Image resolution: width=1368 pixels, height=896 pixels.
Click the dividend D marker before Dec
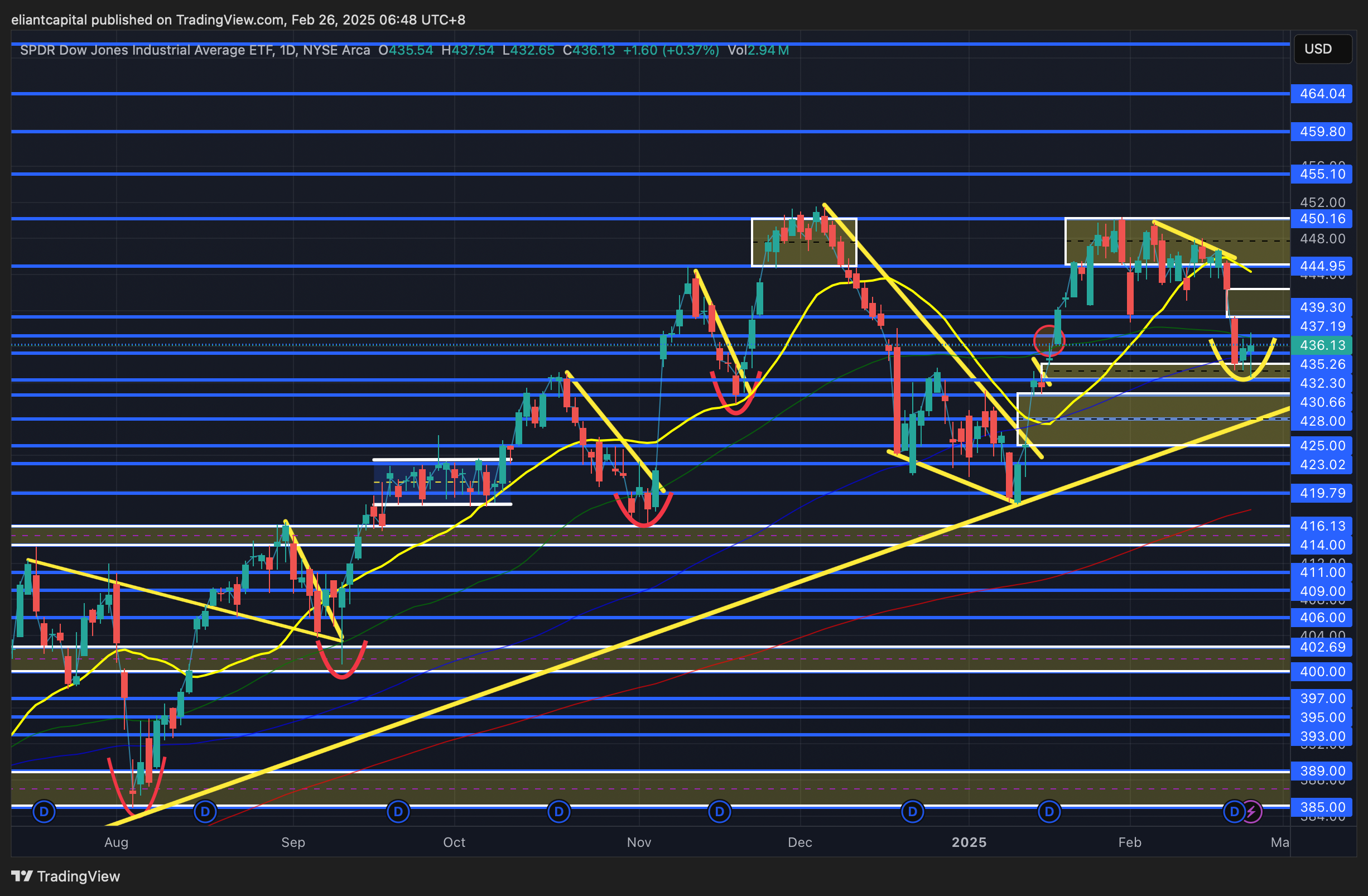(x=720, y=812)
